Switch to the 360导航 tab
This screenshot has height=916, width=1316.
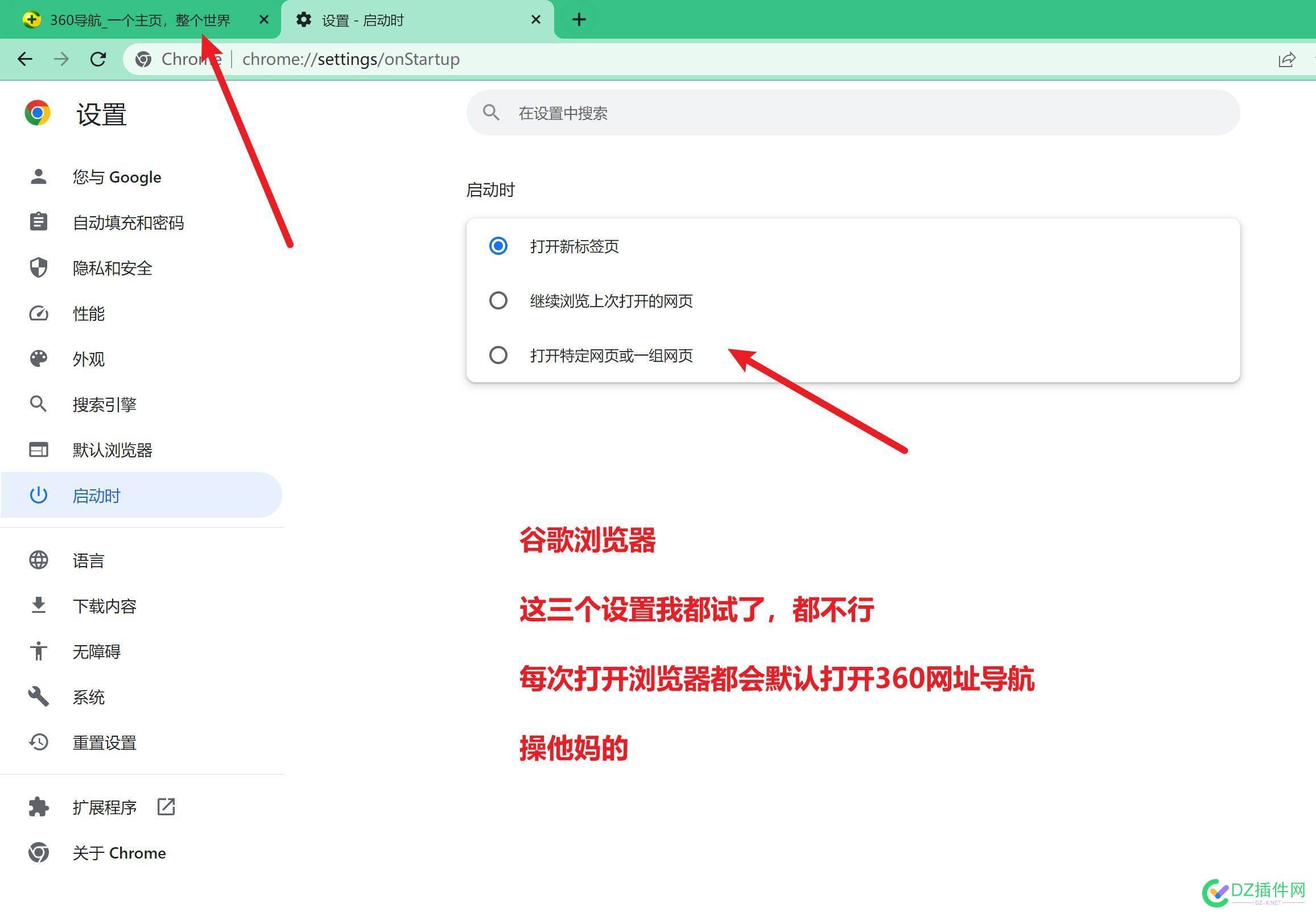[x=141, y=20]
